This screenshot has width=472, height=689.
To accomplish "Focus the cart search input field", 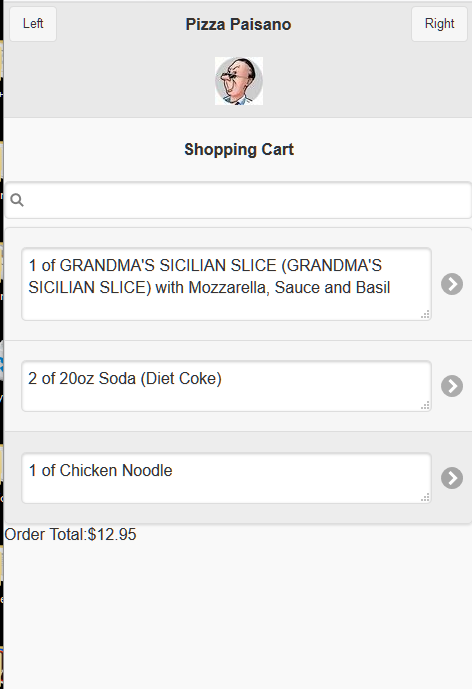I will (x=238, y=200).
